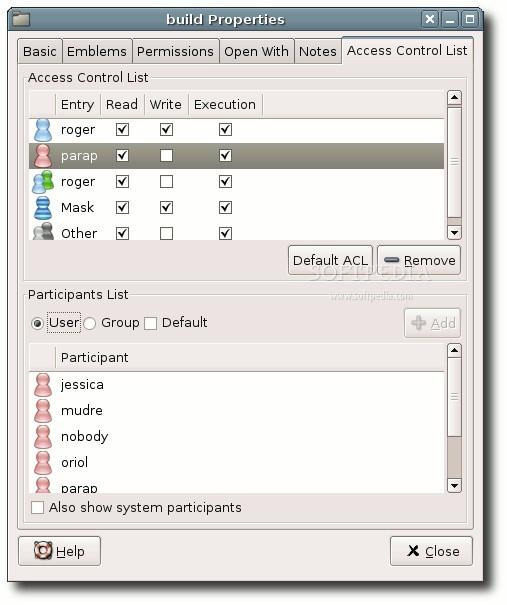The width and height of the screenshot is (507, 605).
Task: Click the pink user icon next to oriol
Action: coord(43,463)
